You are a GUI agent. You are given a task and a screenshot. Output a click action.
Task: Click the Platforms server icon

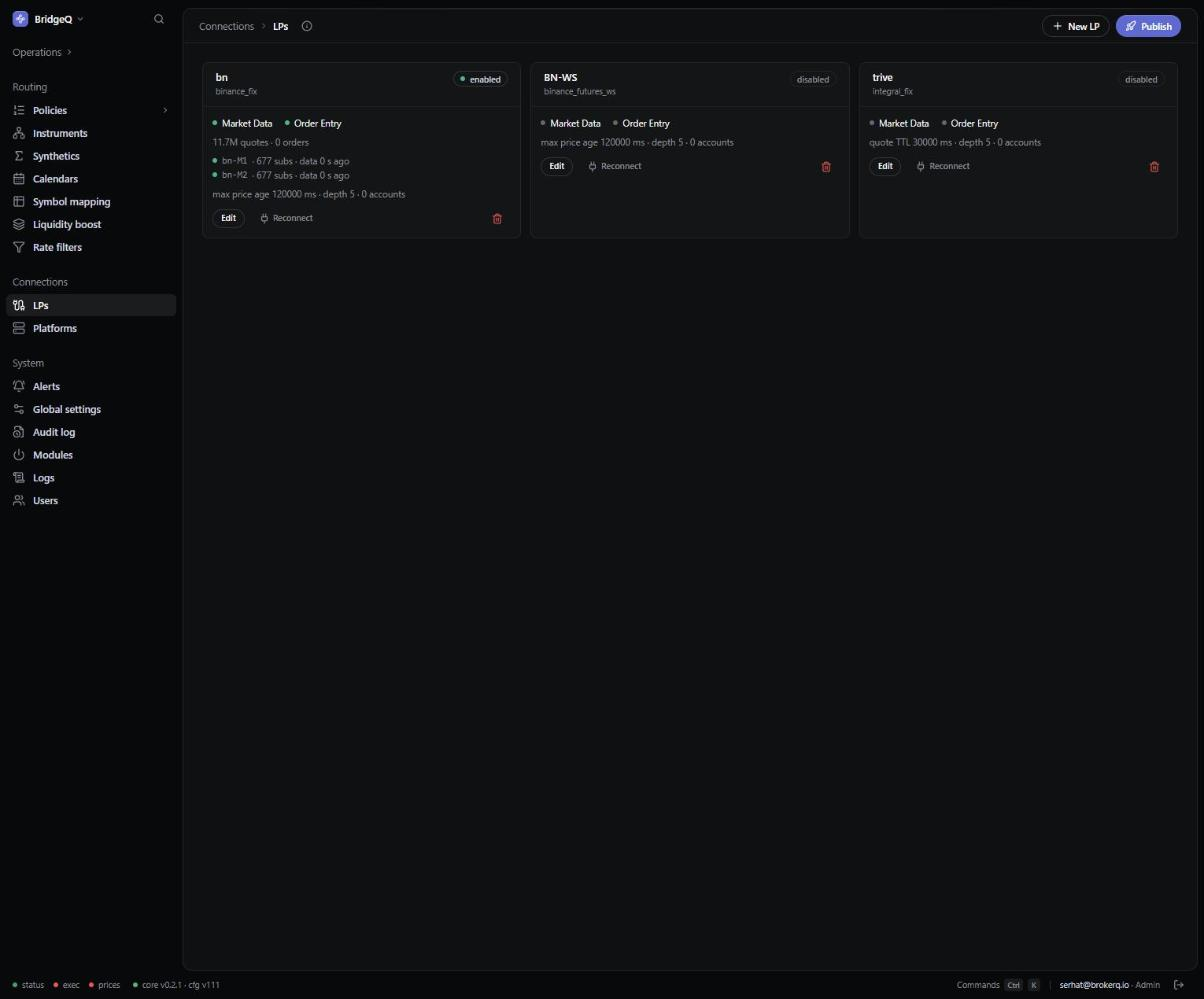[x=19, y=328]
